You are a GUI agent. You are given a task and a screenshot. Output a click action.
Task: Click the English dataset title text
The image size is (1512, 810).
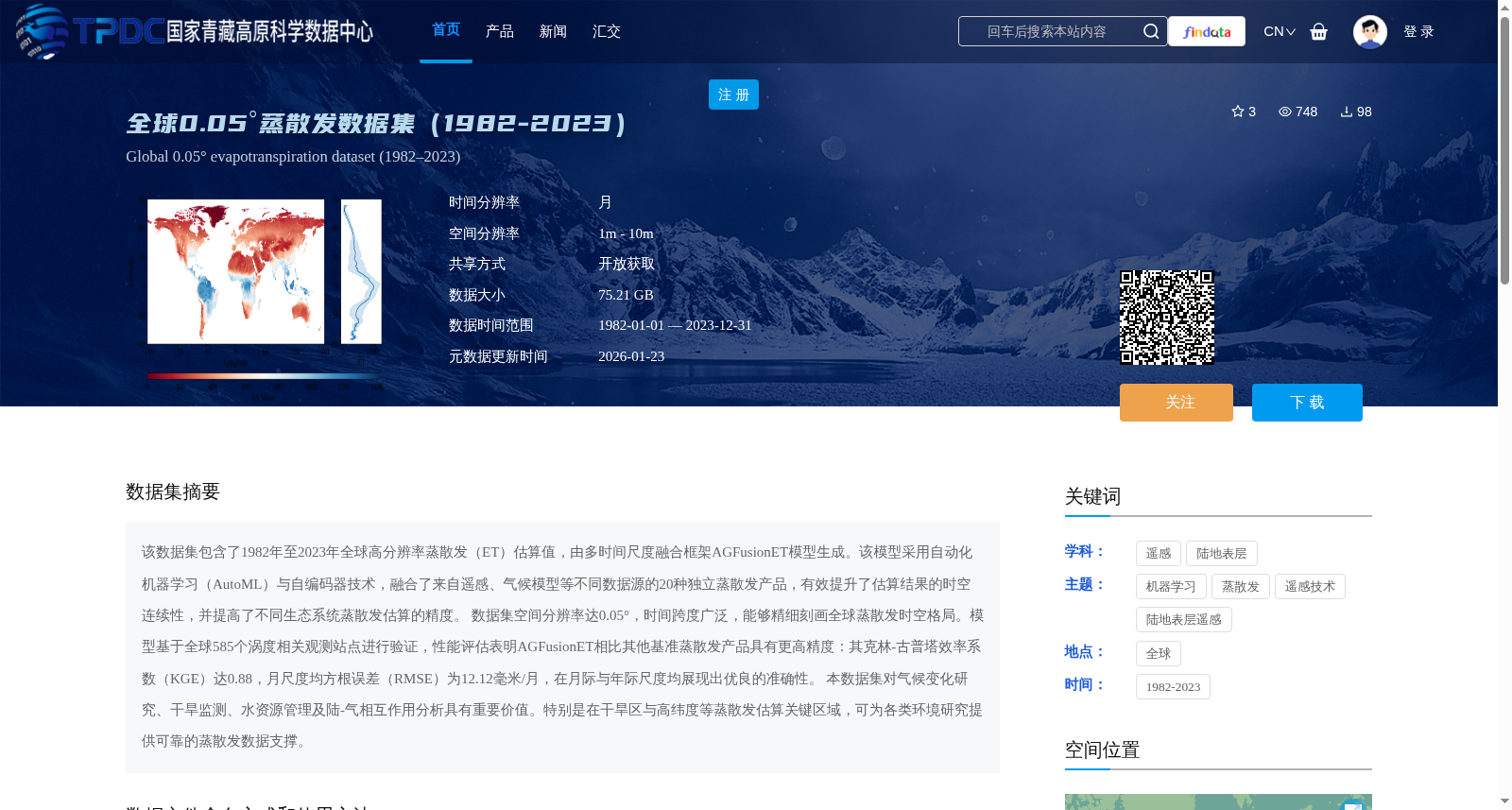[293, 157]
